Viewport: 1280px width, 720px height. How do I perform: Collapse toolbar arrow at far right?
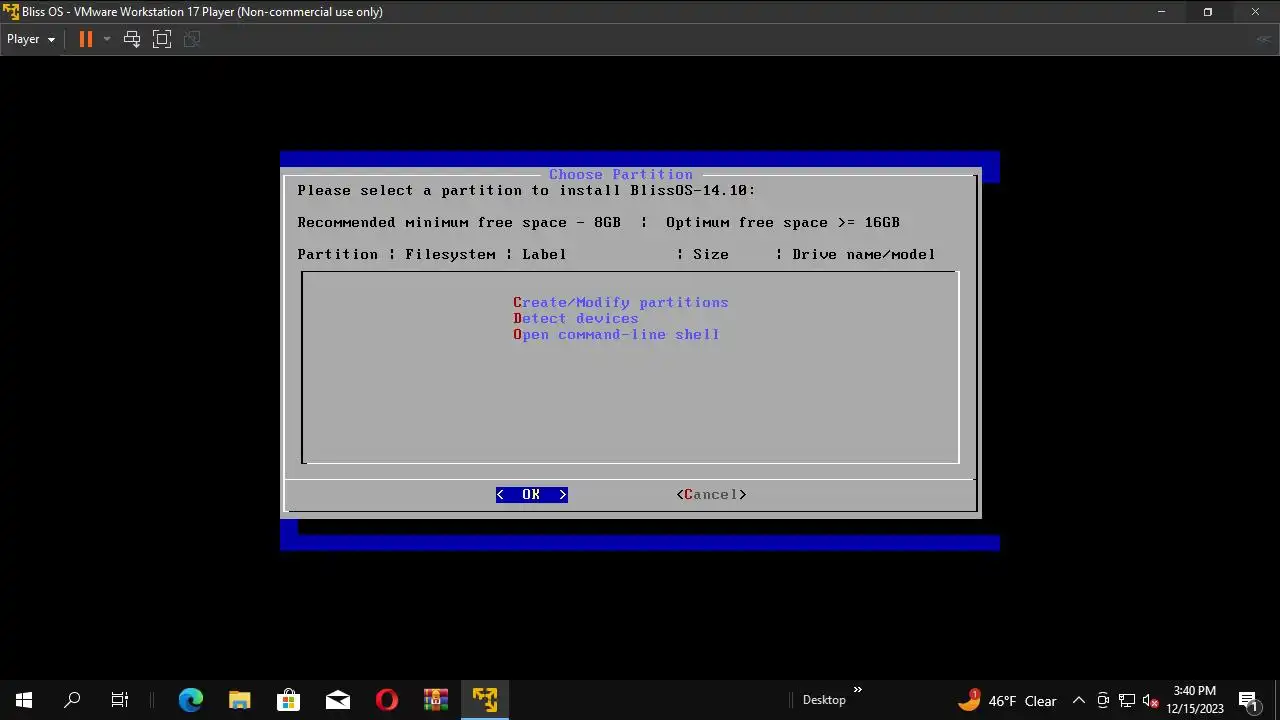(x=1266, y=39)
